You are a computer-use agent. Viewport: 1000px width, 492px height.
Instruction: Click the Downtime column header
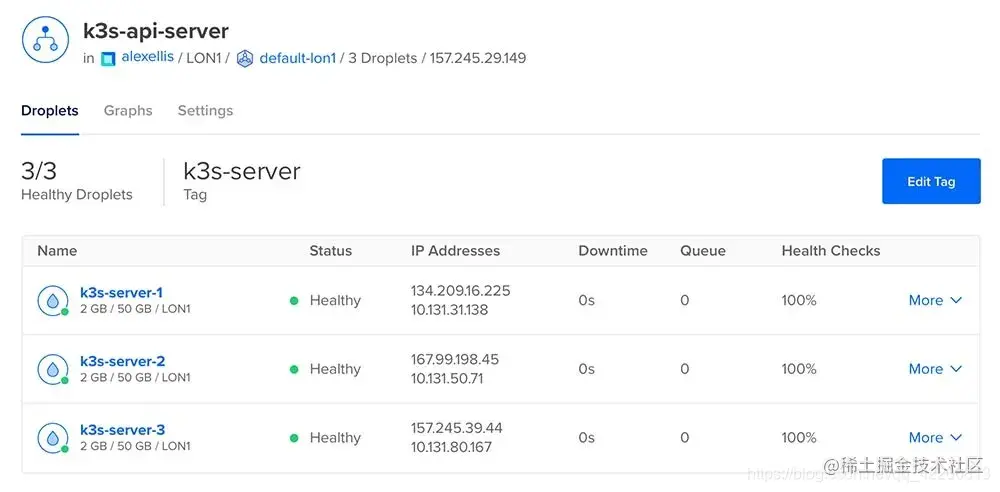613,251
